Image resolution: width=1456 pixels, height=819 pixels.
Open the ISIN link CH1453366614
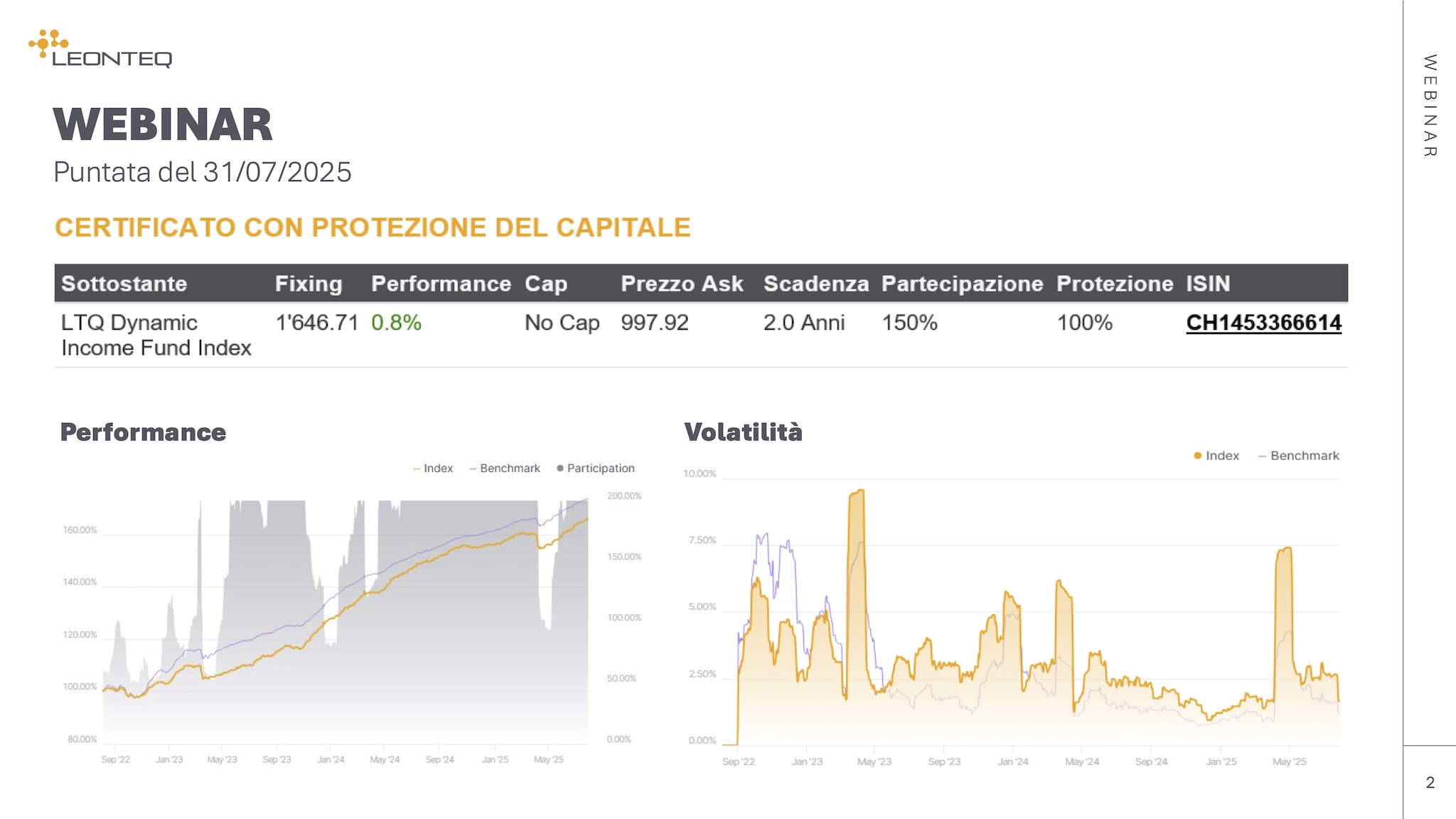coord(1263,323)
